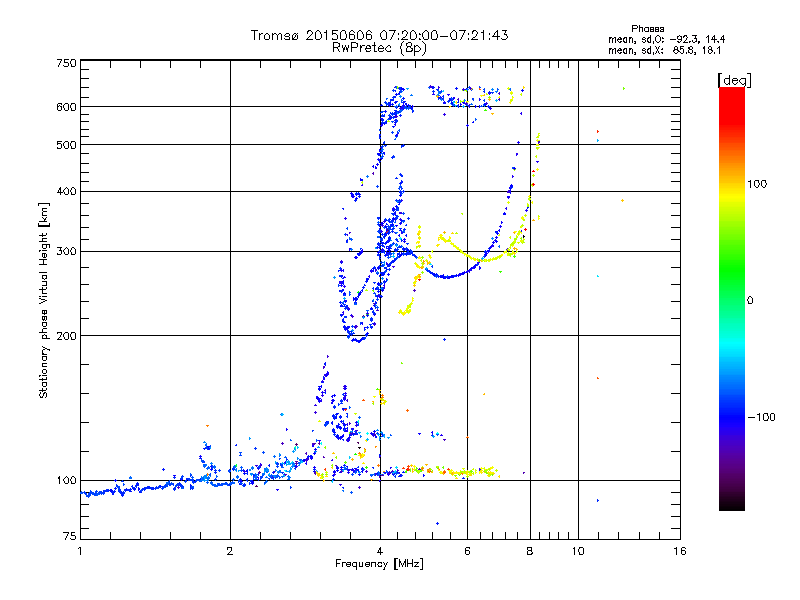Click the '[deg]' colorbar unit label
The width and height of the screenshot is (800, 600).
[x=734, y=80]
